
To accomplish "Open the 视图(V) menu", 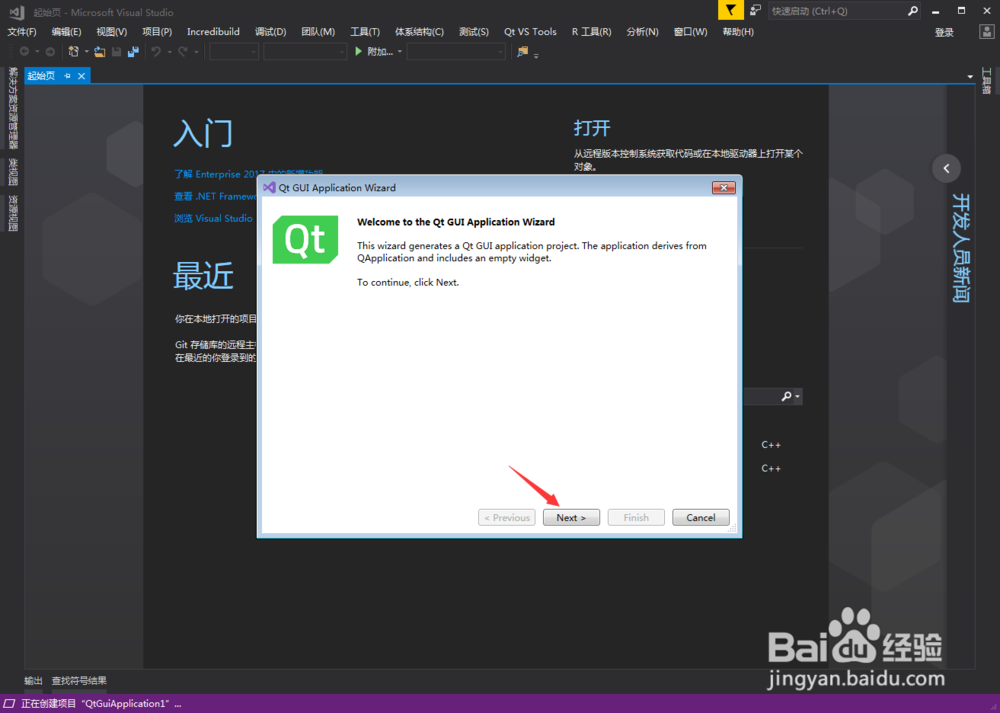I will [112, 32].
